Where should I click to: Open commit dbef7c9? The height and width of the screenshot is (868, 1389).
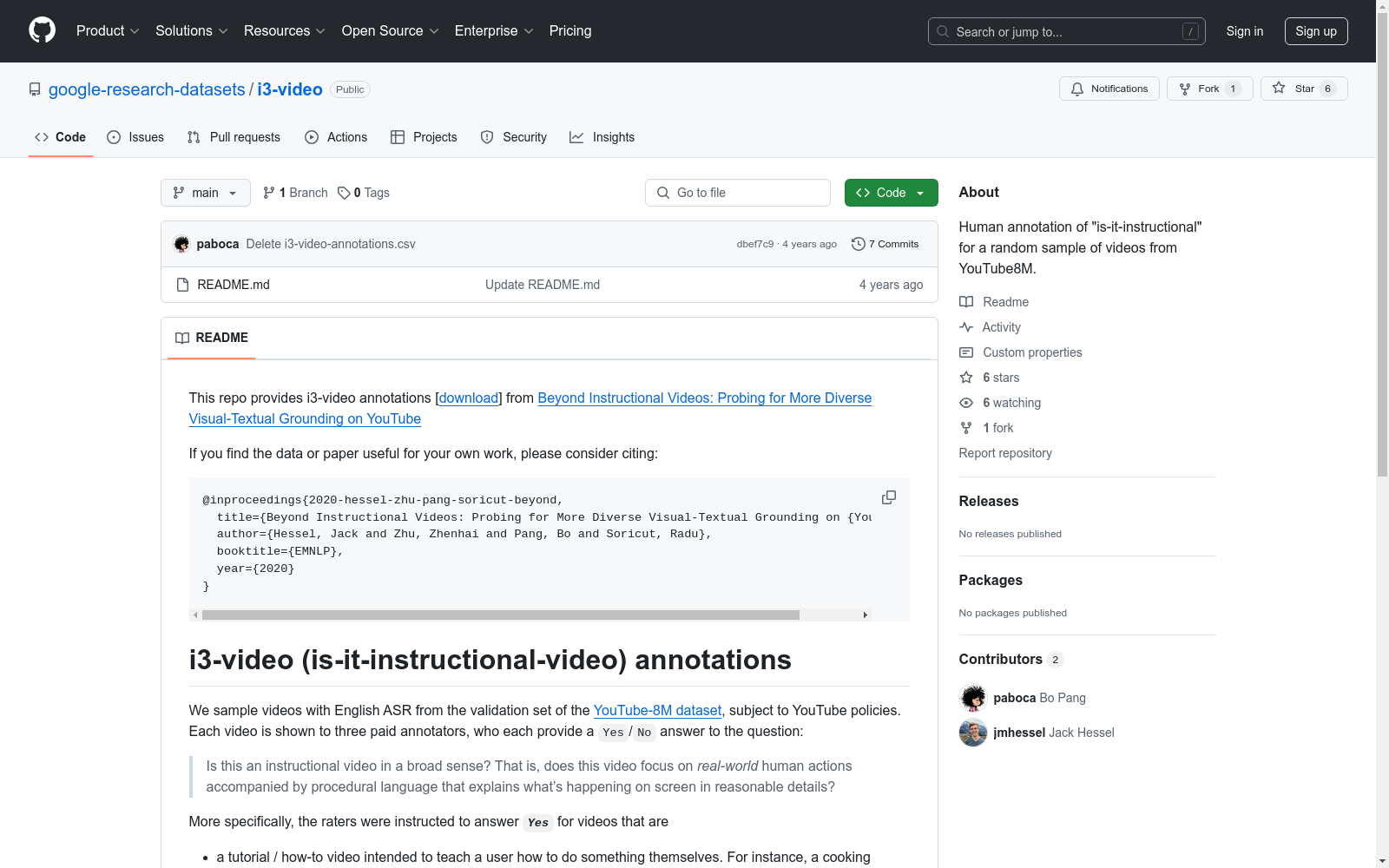click(x=755, y=244)
